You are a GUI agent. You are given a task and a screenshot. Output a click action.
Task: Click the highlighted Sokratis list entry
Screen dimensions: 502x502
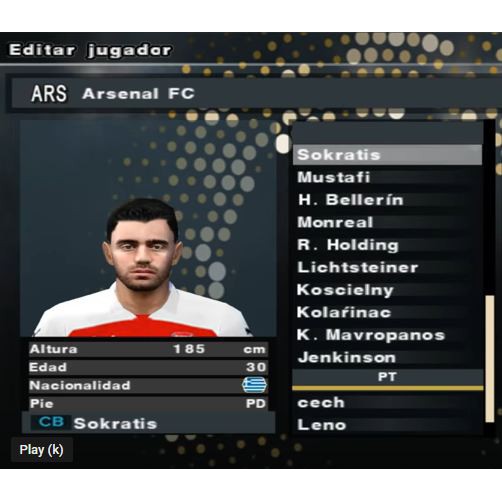388,155
